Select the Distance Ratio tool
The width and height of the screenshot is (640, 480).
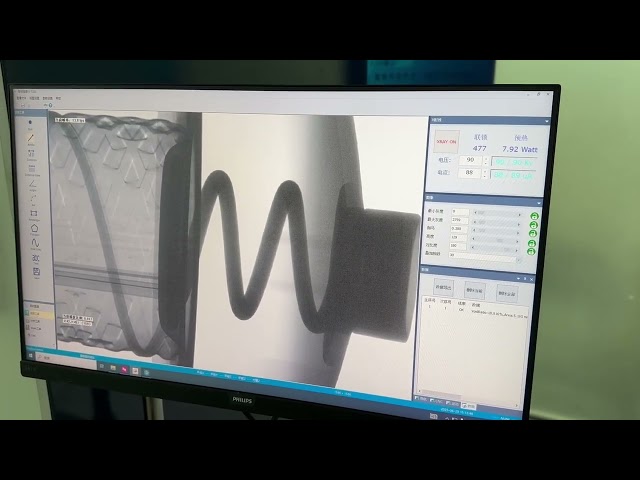[32, 168]
